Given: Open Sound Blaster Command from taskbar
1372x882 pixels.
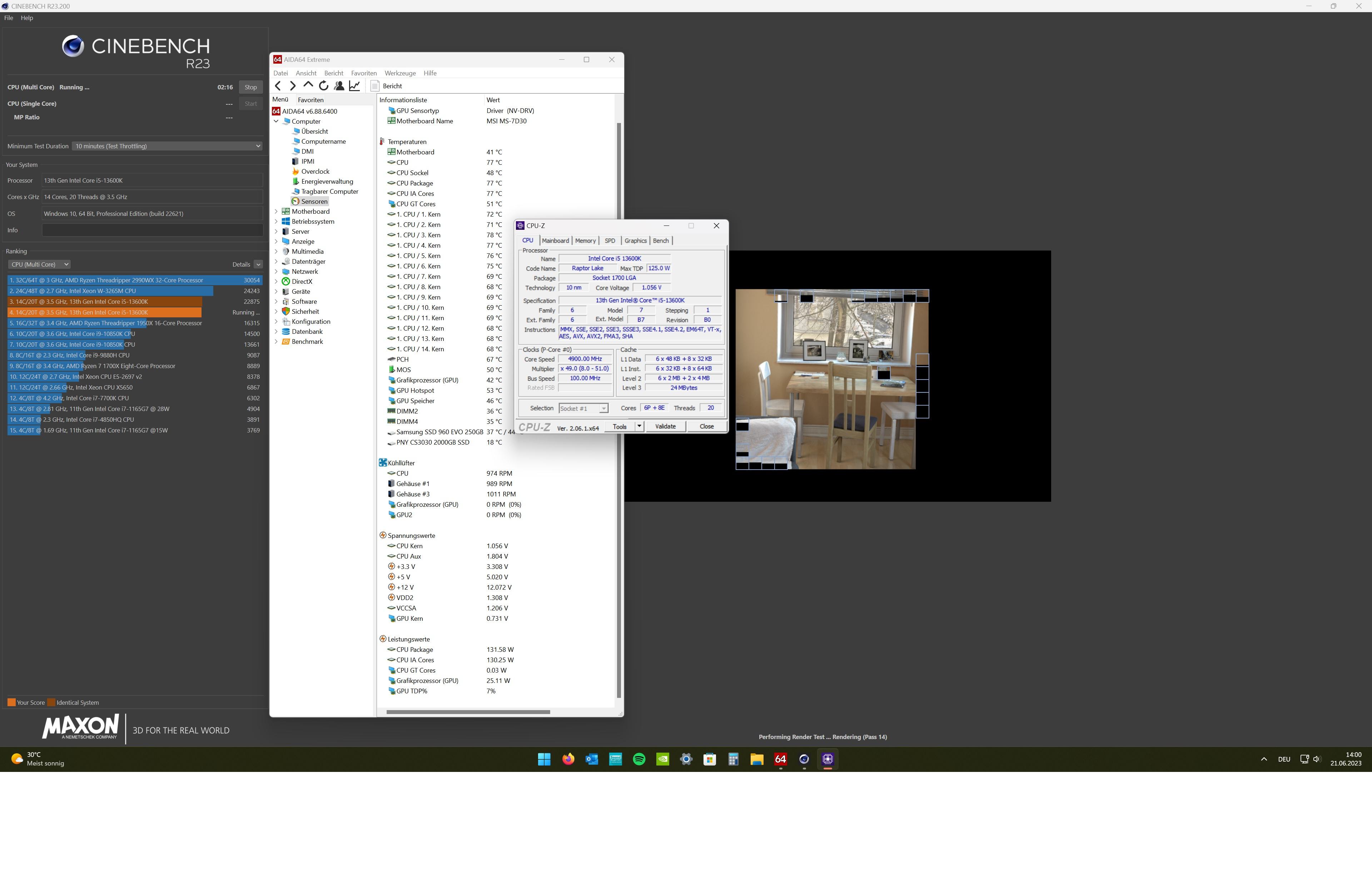Looking at the screenshot, I should pyautogui.click(x=616, y=759).
